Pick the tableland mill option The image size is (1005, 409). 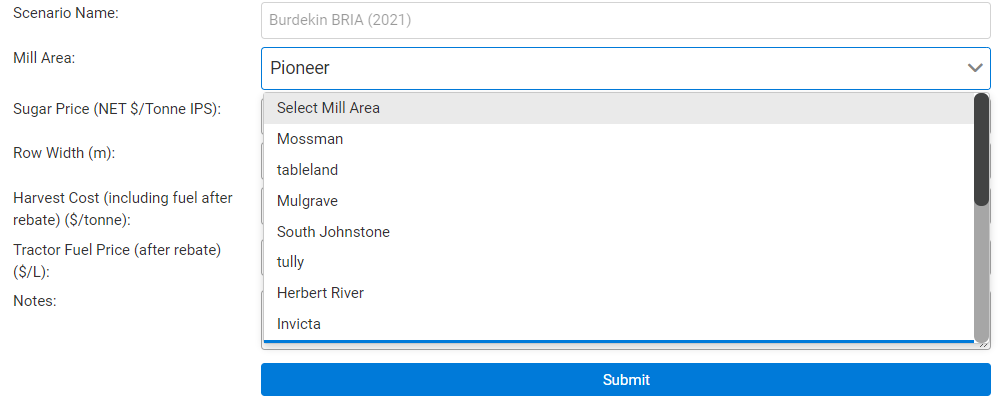pyautogui.click(x=308, y=170)
